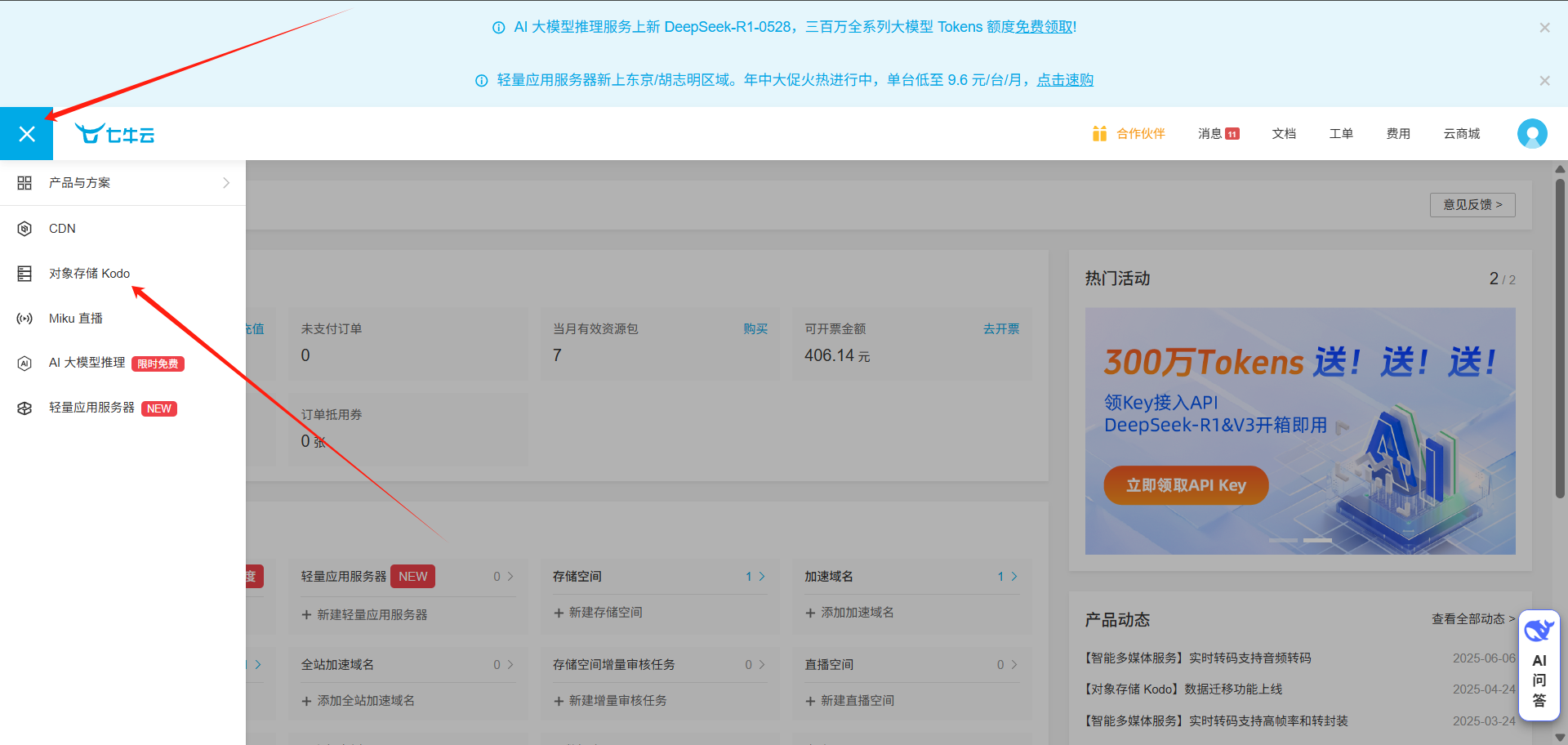Open the 消息 notifications menu

point(1218,134)
